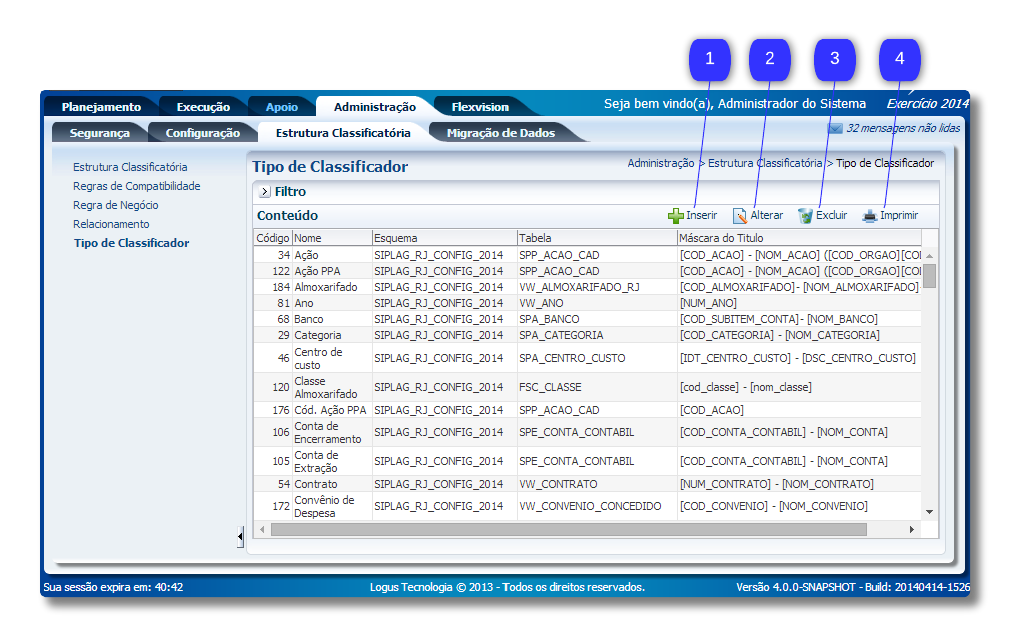The height and width of the screenshot is (637, 1010).
Task: Select the Segurança sub-tab
Action: pos(100,133)
